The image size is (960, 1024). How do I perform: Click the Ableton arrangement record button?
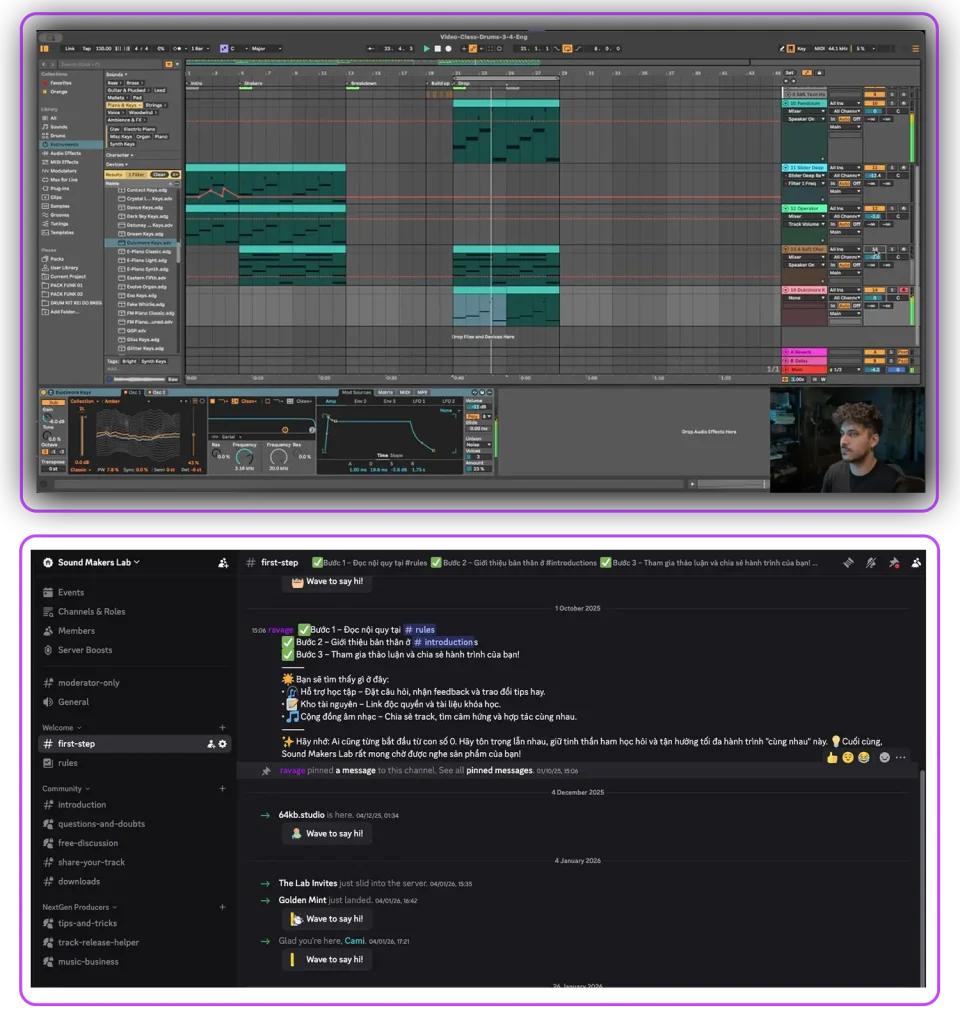[448, 48]
